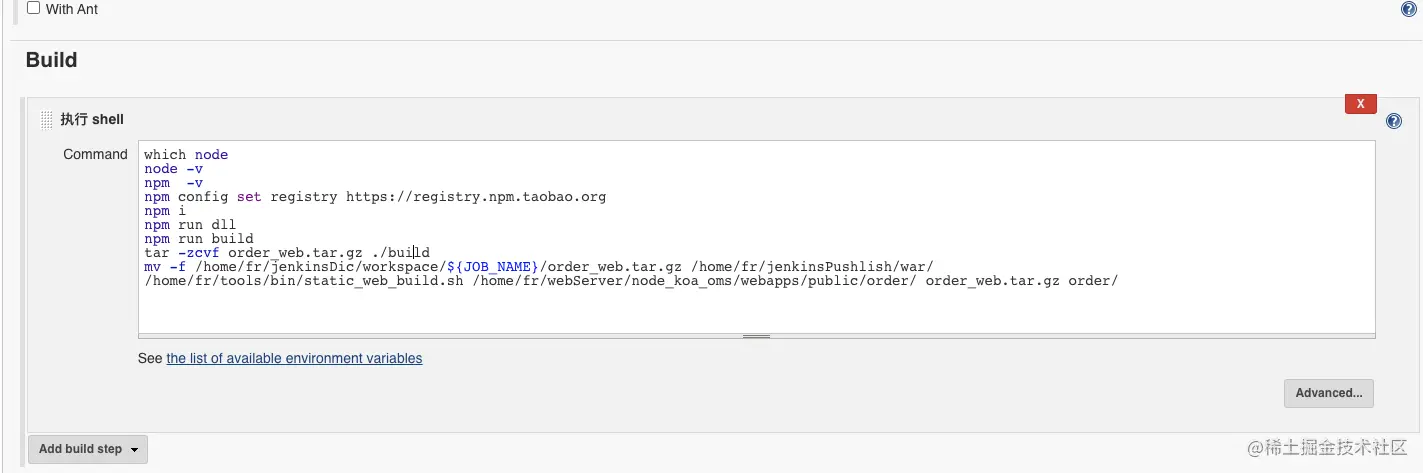Place cursor in the tar -zcvf line
The width and height of the screenshot is (1423, 473).
click(x=286, y=253)
